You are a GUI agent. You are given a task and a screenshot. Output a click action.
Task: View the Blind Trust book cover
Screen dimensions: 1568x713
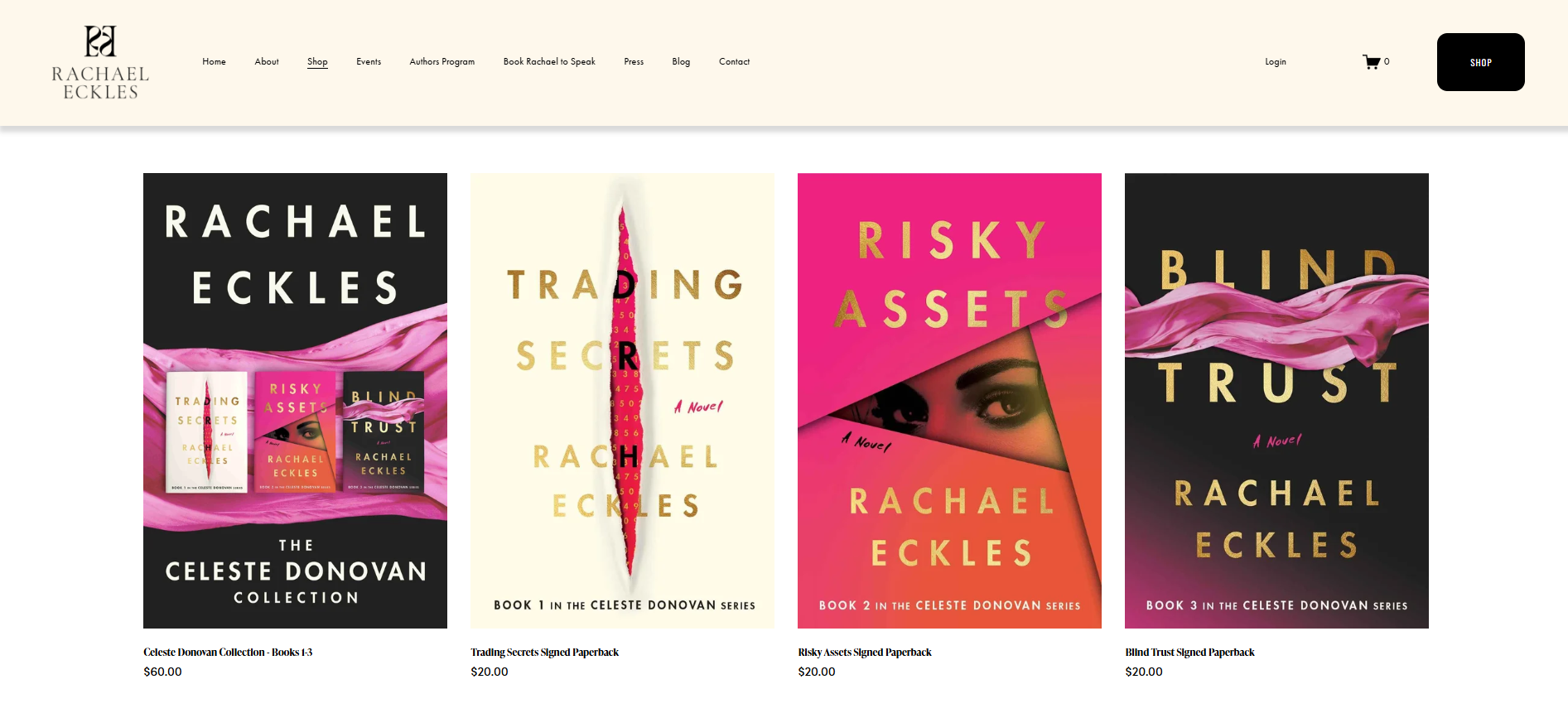point(1276,400)
